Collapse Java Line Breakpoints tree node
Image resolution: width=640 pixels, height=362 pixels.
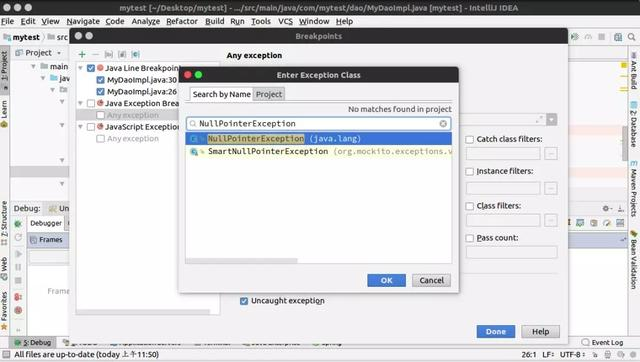pyautogui.click(x=80, y=68)
